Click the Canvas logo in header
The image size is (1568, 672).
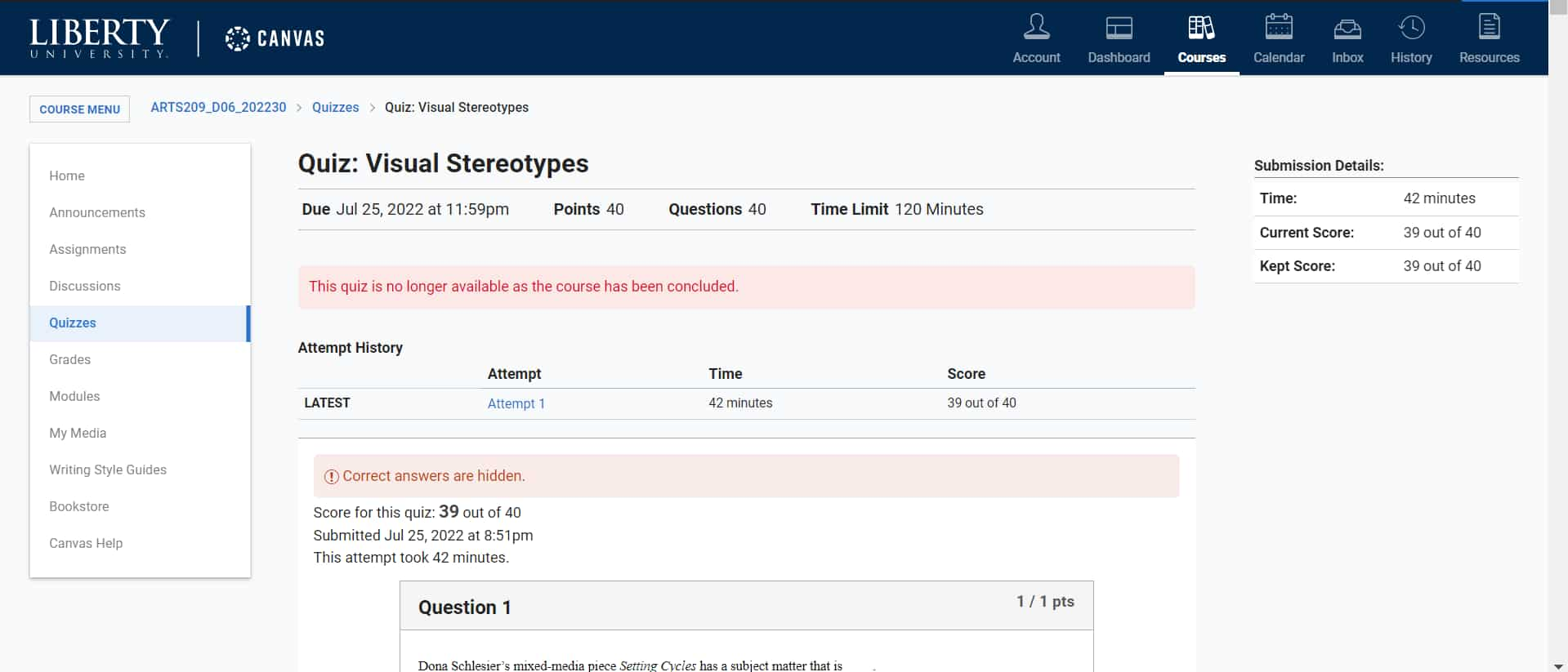(275, 38)
